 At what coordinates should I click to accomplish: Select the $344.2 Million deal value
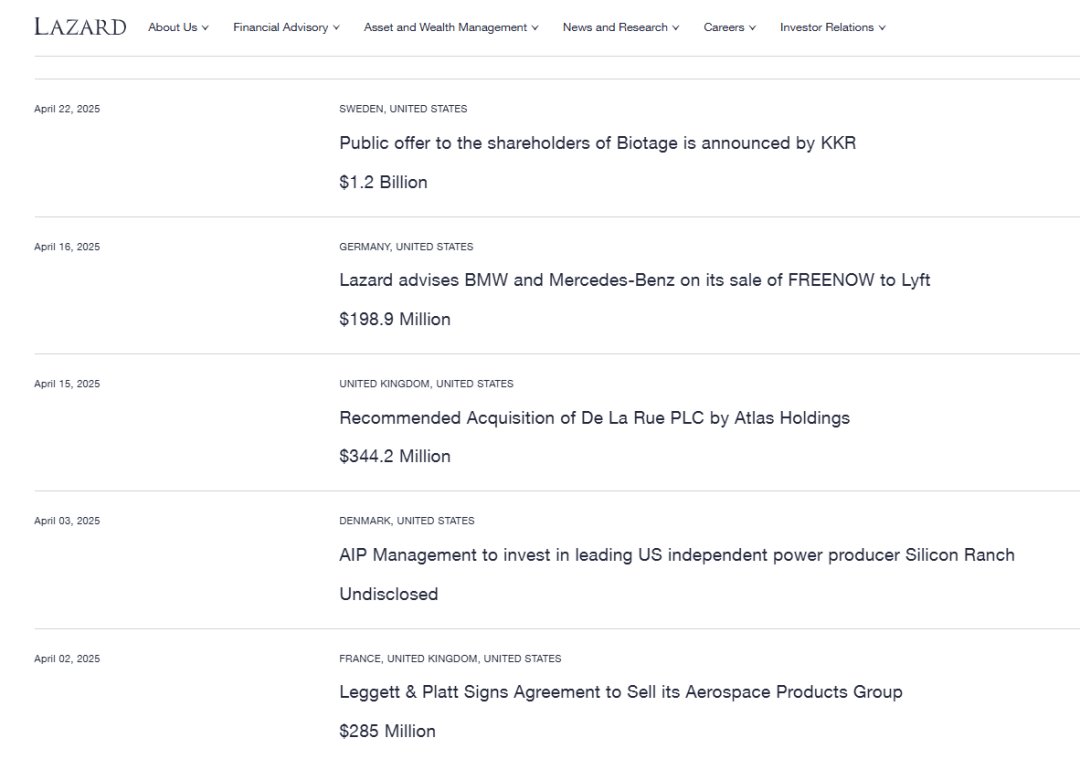pos(395,457)
